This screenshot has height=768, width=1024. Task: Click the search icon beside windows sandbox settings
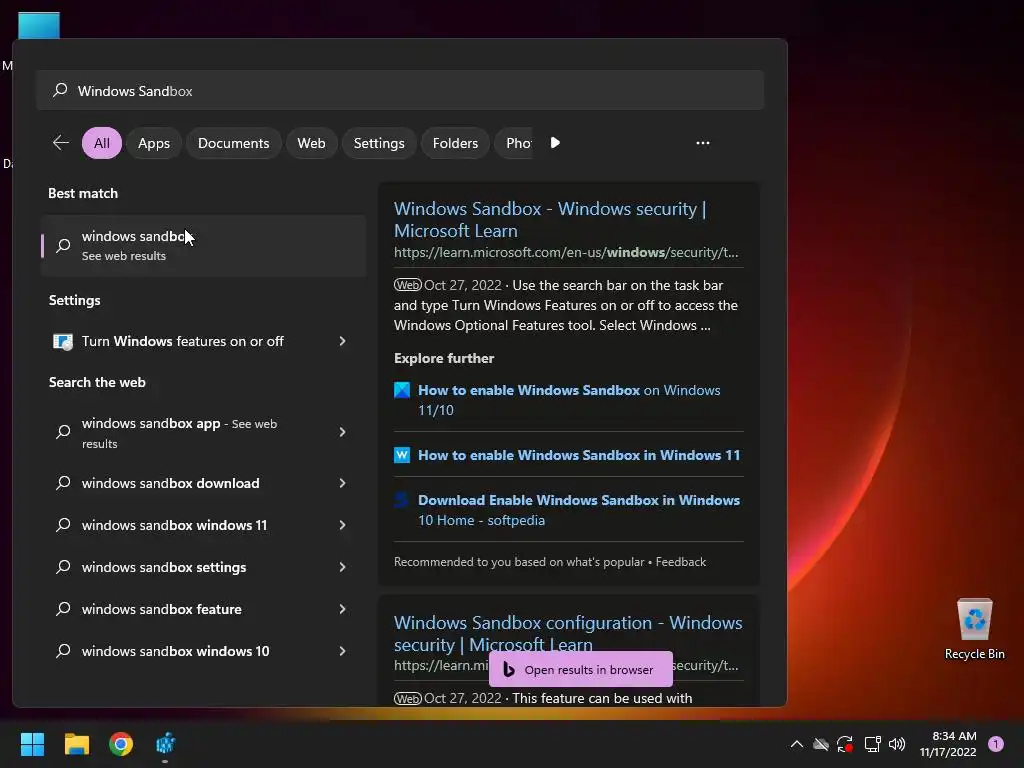point(63,567)
